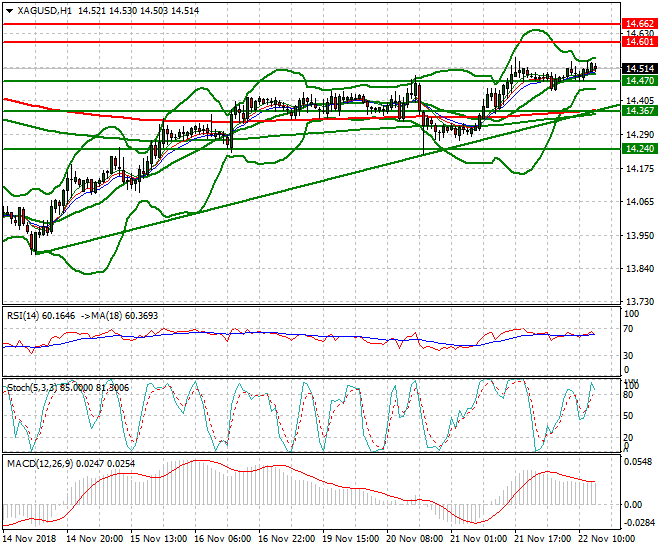The width and height of the screenshot is (660, 550).
Task: Click the 14.601 red price level label
Action: click(639, 42)
